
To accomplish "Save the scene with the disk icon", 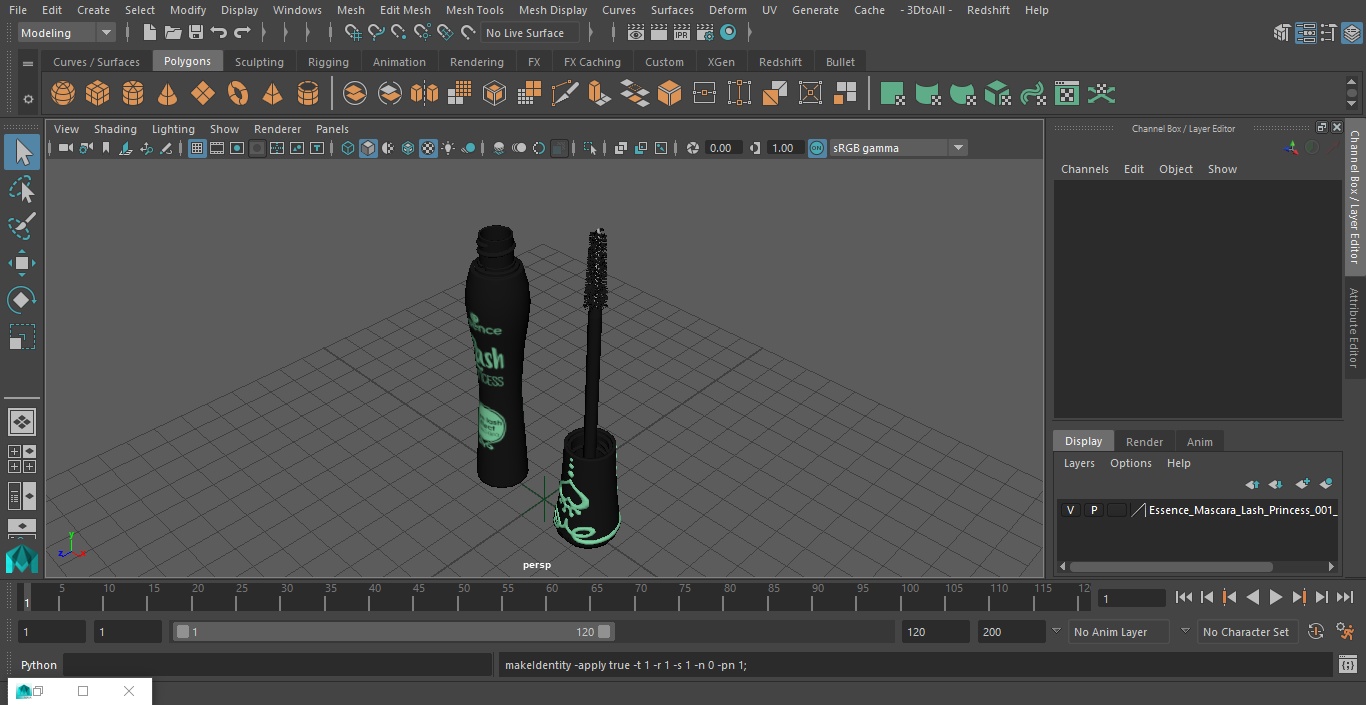I will click(x=196, y=33).
